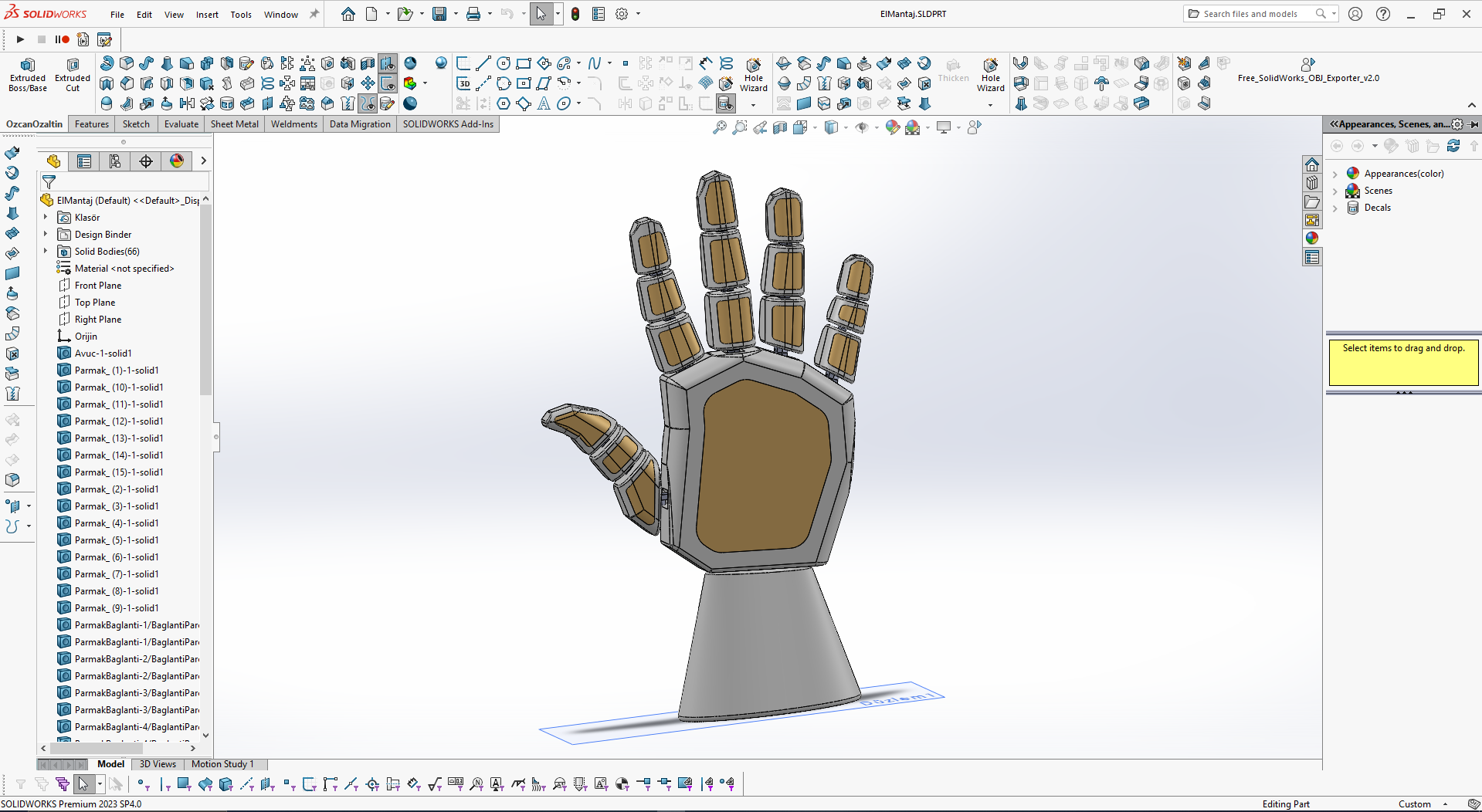Switch to the Features tab

pos(92,124)
